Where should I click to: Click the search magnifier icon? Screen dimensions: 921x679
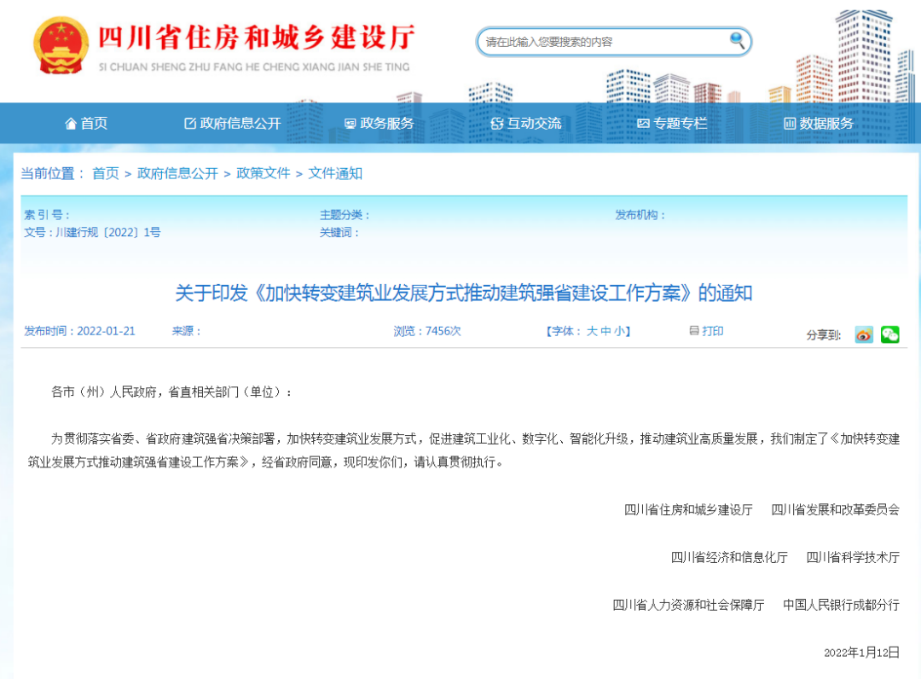(737, 41)
